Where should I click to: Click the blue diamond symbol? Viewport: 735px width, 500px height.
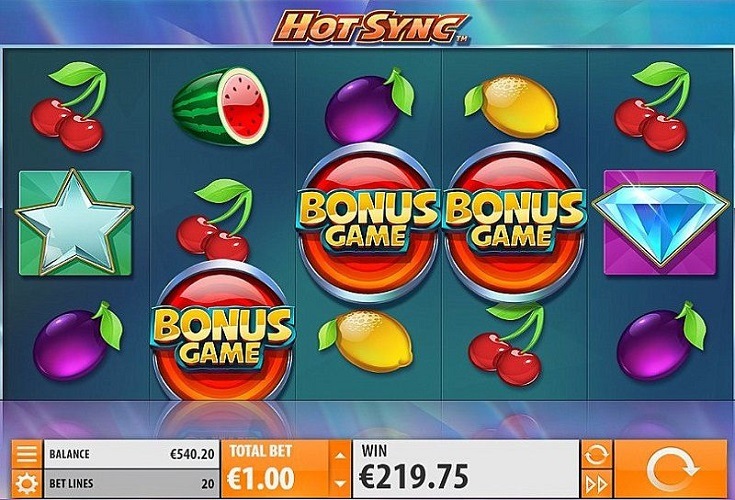click(x=660, y=223)
